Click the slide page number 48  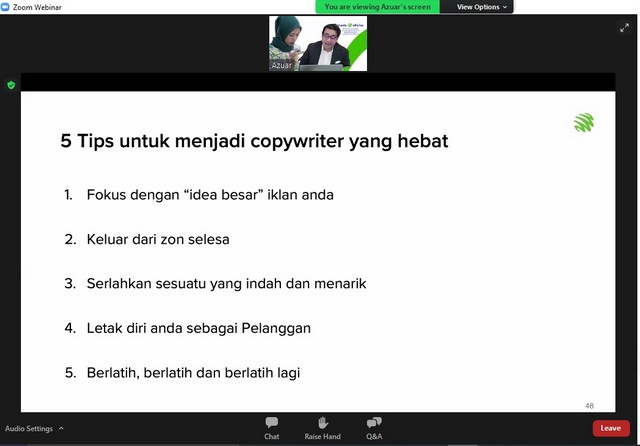point(589,406)
